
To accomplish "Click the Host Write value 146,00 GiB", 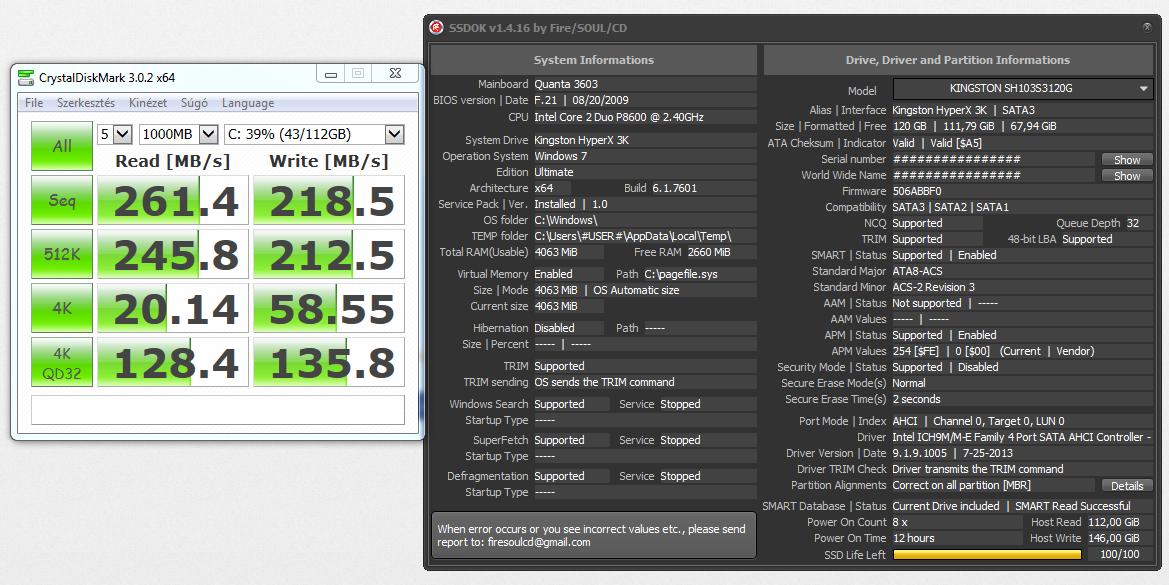I will pyautogui.click(x=1114, y=538).
